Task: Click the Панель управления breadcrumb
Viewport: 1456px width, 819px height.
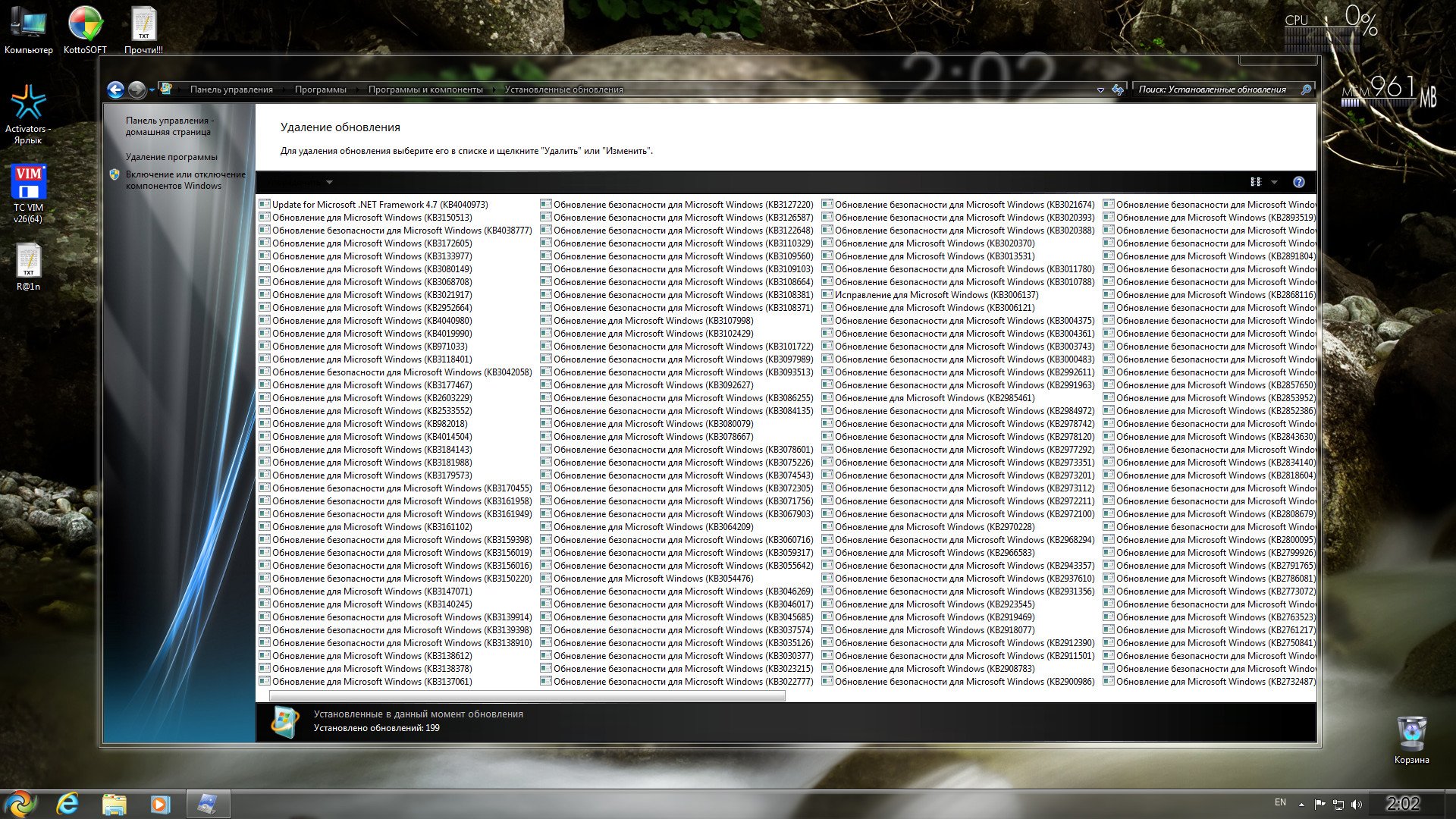Action: point(231,89)
